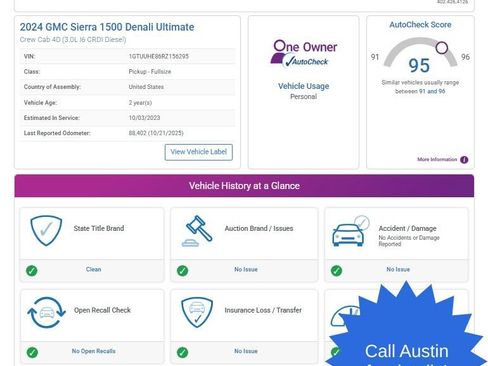
Task: Click the Open Recall Check arrows icon
Action: point(46,313)
